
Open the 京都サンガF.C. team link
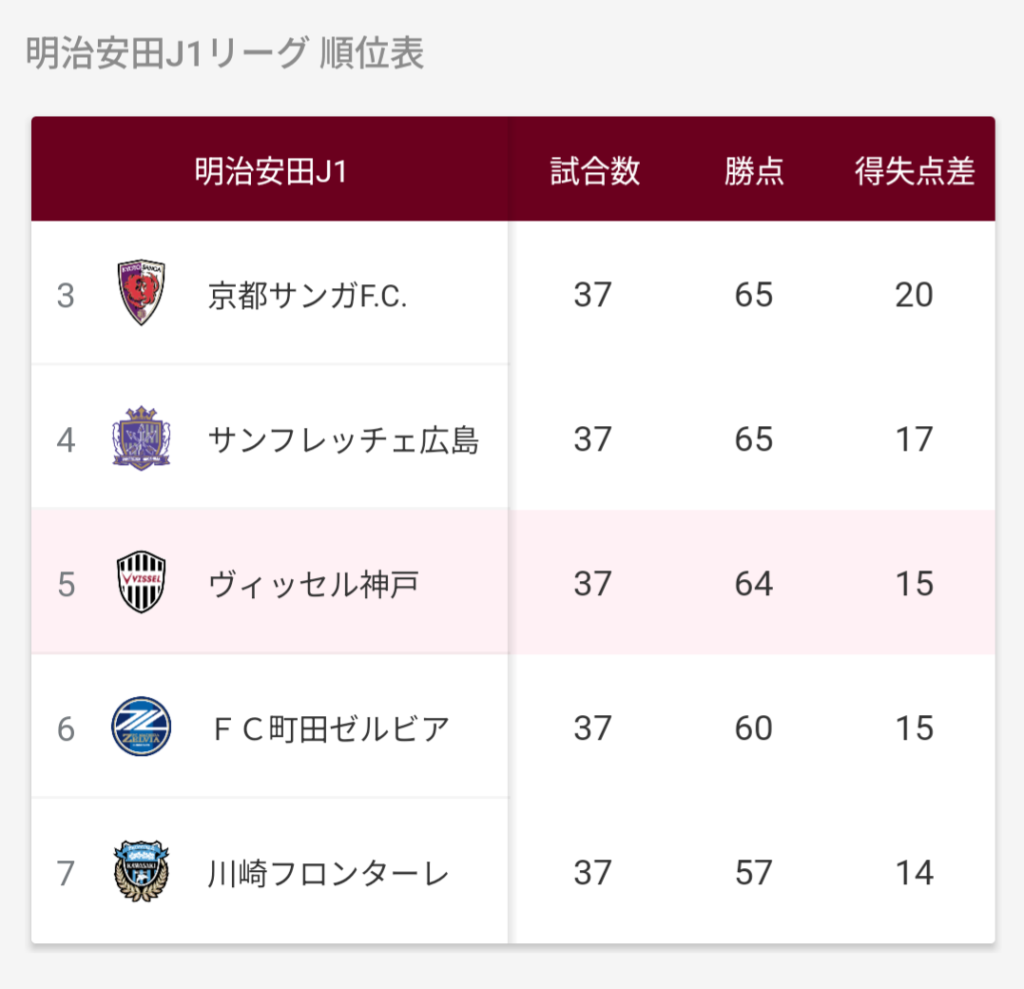coord(307,295)
